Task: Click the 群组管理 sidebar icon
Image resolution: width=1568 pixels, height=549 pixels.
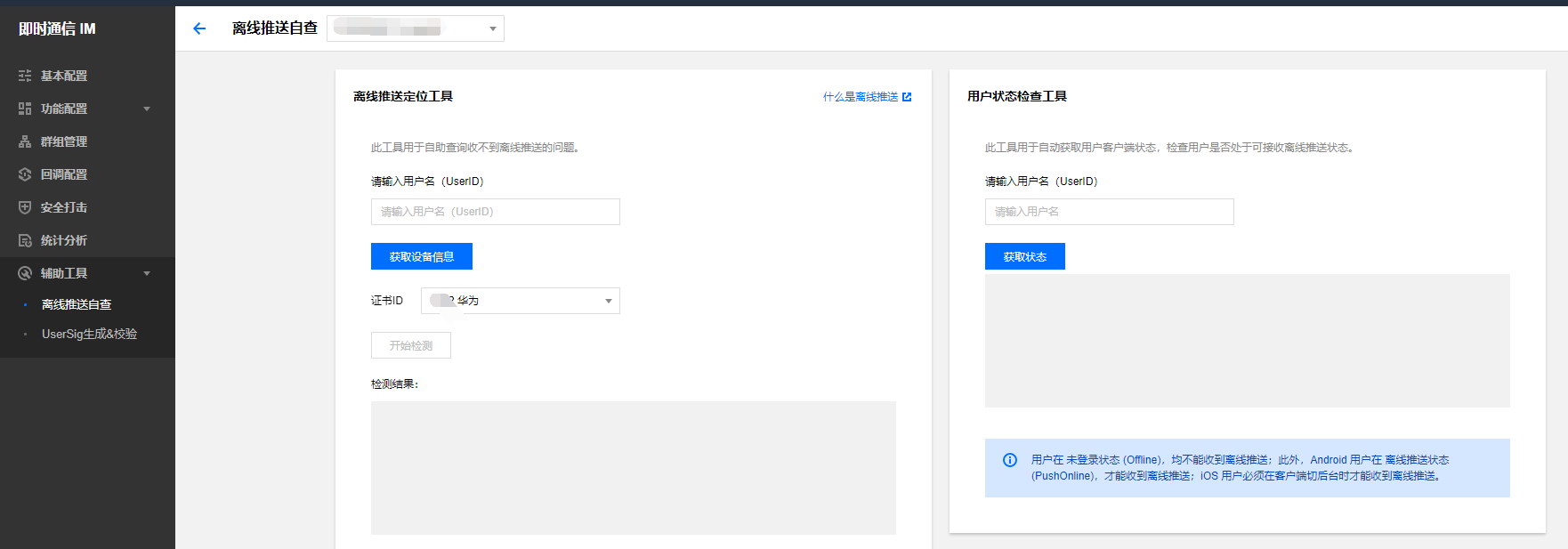Action: (x=25, y=141)
